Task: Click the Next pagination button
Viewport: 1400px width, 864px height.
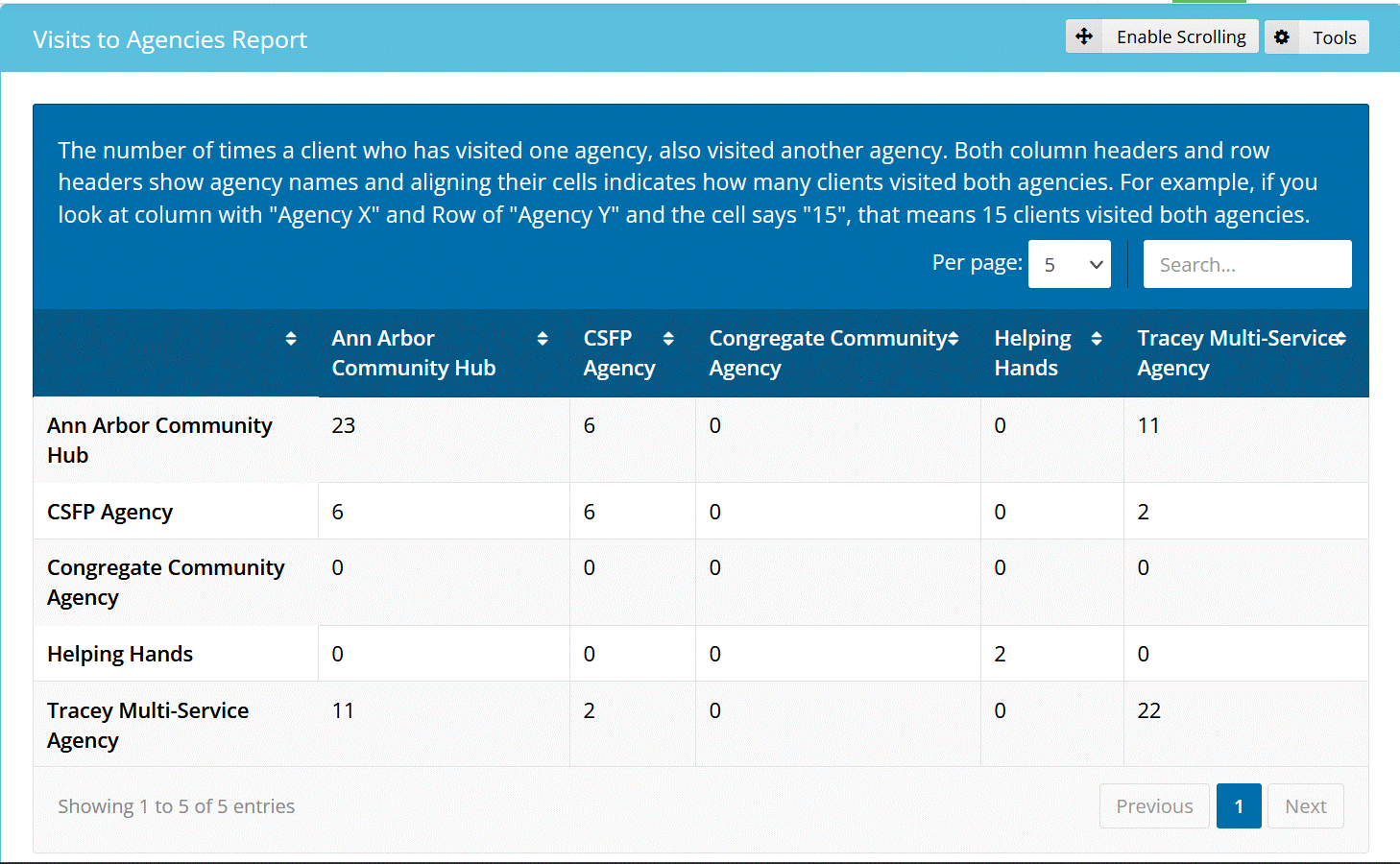Action: (x=1305, y=805)
